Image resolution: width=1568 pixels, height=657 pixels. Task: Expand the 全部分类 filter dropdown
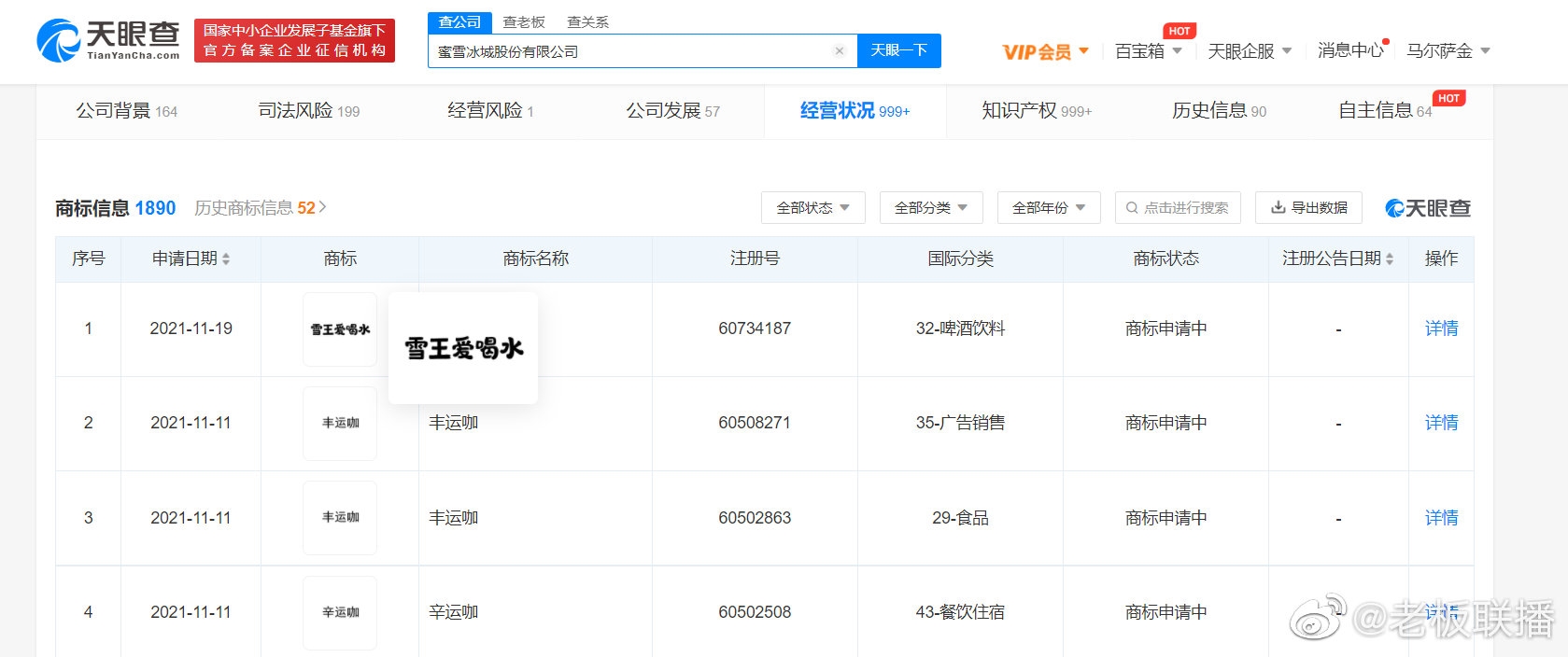(x=930, y=207)
